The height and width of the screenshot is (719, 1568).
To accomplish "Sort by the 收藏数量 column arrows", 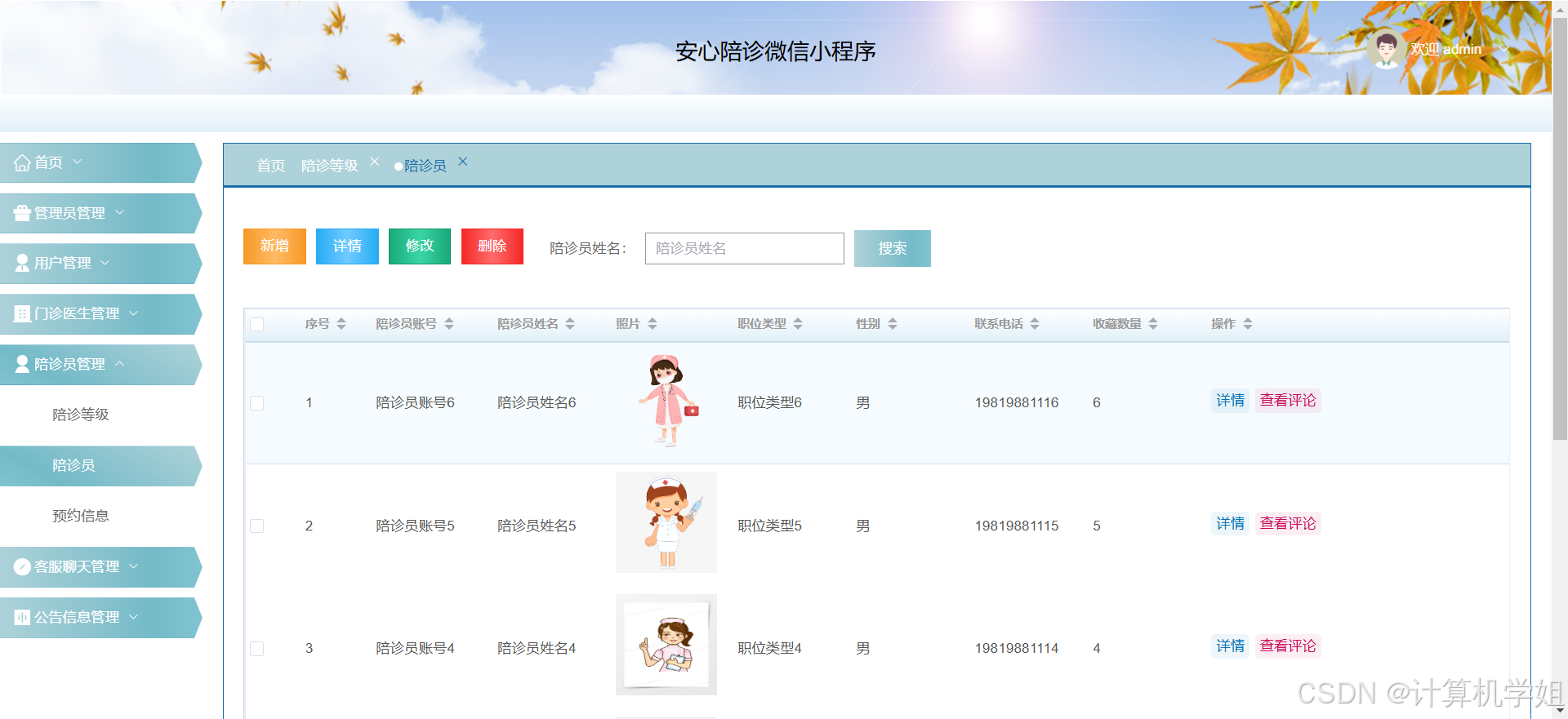I will click(1153, 324).
